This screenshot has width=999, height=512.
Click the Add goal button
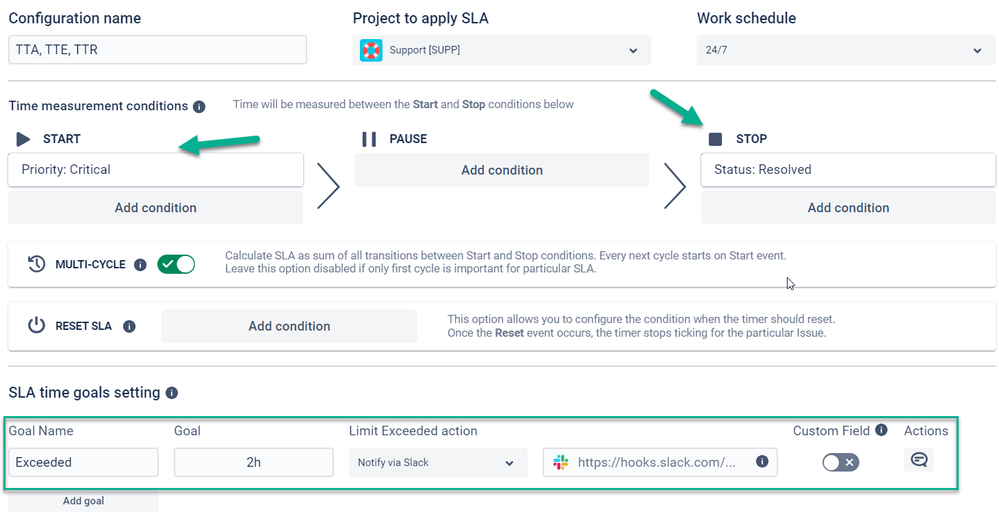tap(83, 500)
